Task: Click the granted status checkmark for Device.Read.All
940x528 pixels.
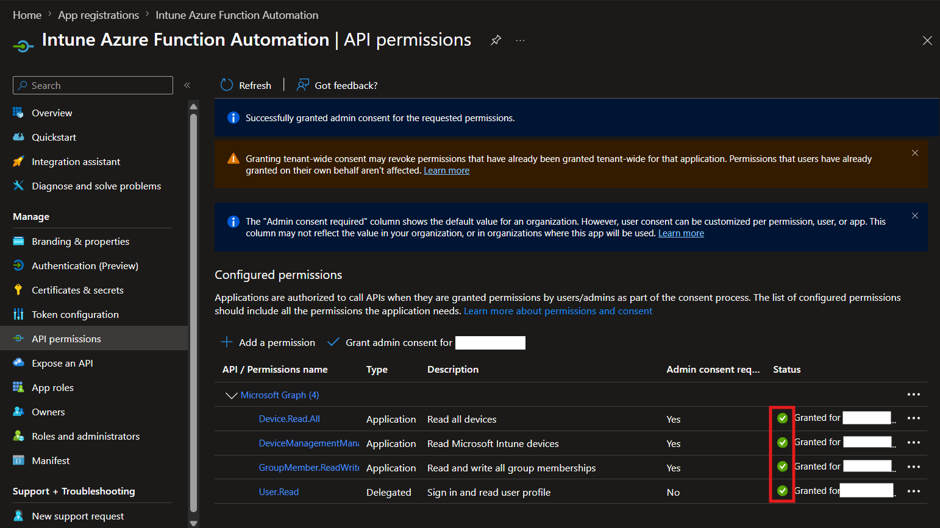Action: click(782, 418)
